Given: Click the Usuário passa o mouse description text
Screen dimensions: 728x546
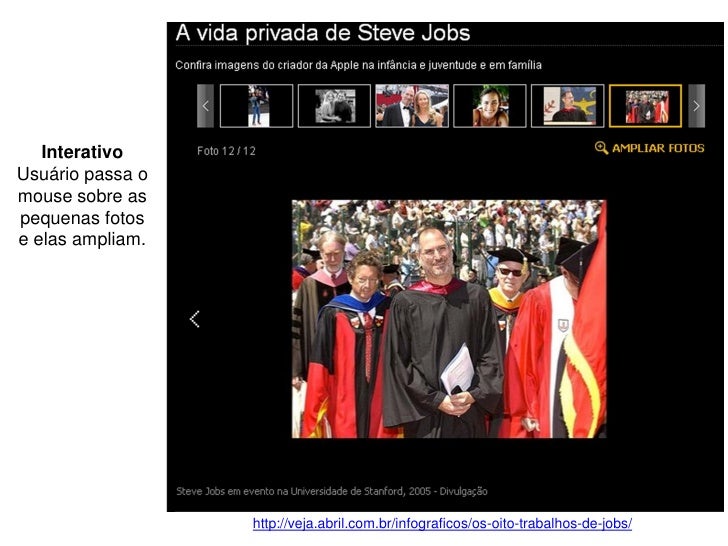Looking at the screenshot, I should 82,207.
